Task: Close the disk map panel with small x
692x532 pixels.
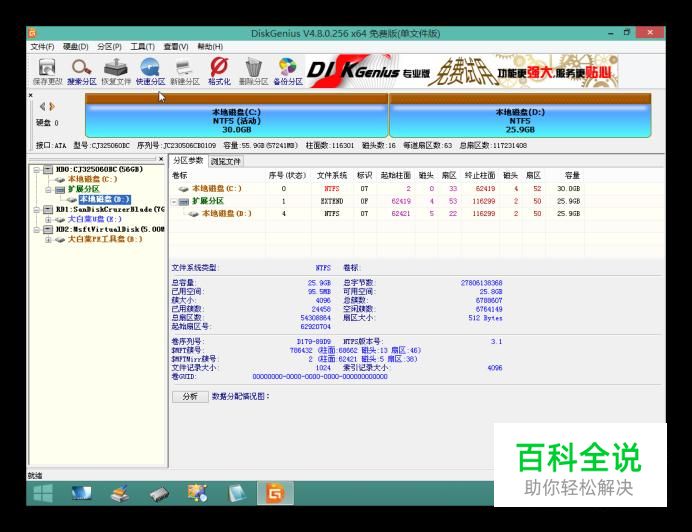Action: [x=30, y=95]
